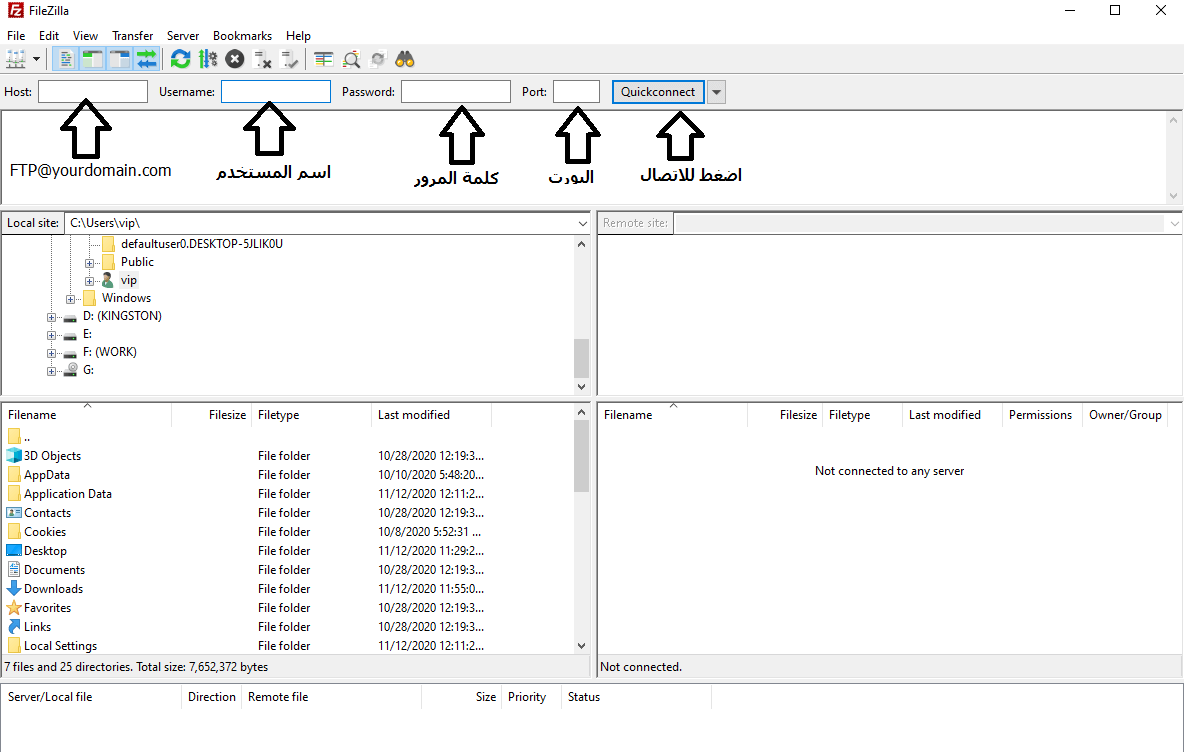
Task: Expand the Public folder node
Action: tap(89, 263)
